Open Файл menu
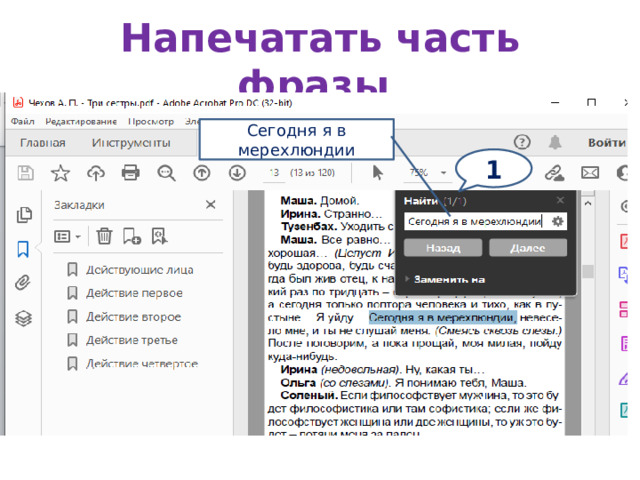Screen dimensions: 640x480 tap(22, 121)
